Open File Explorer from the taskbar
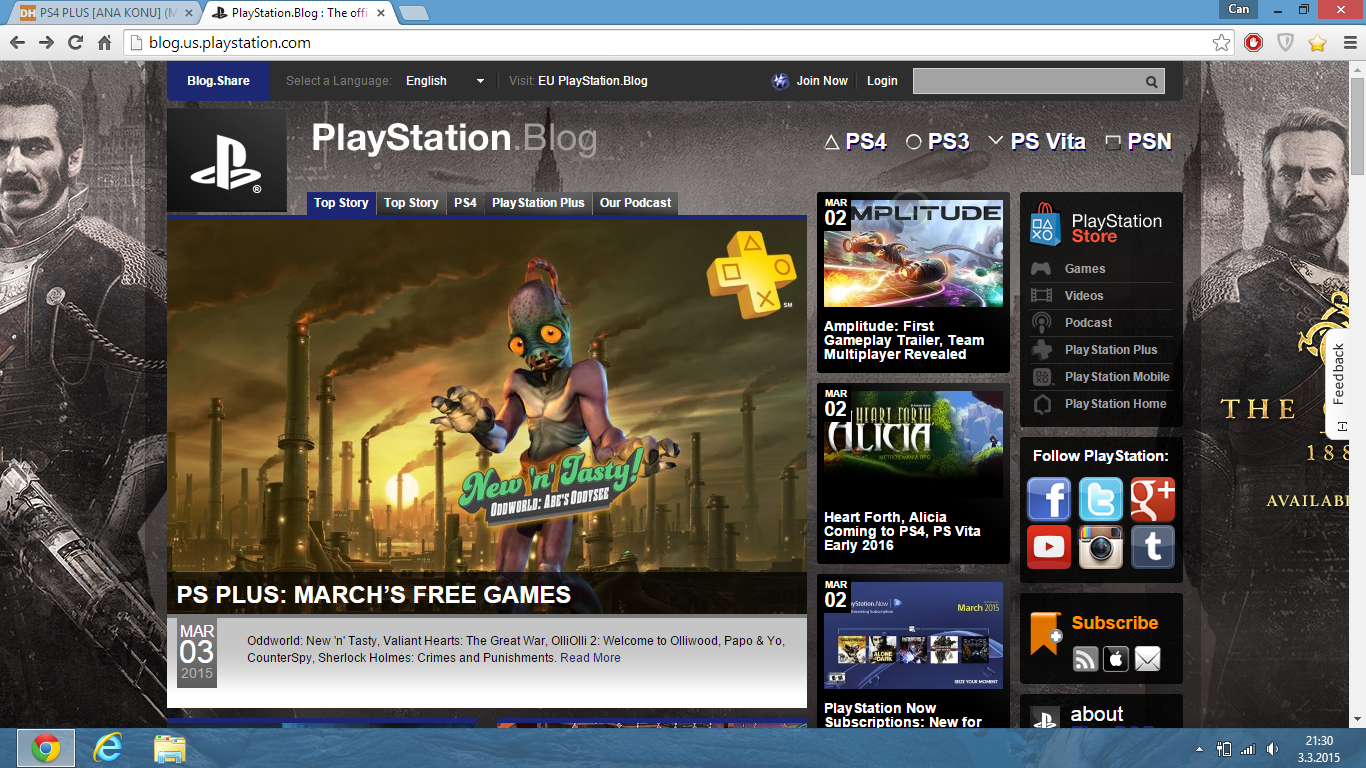 tap(169, 748)
